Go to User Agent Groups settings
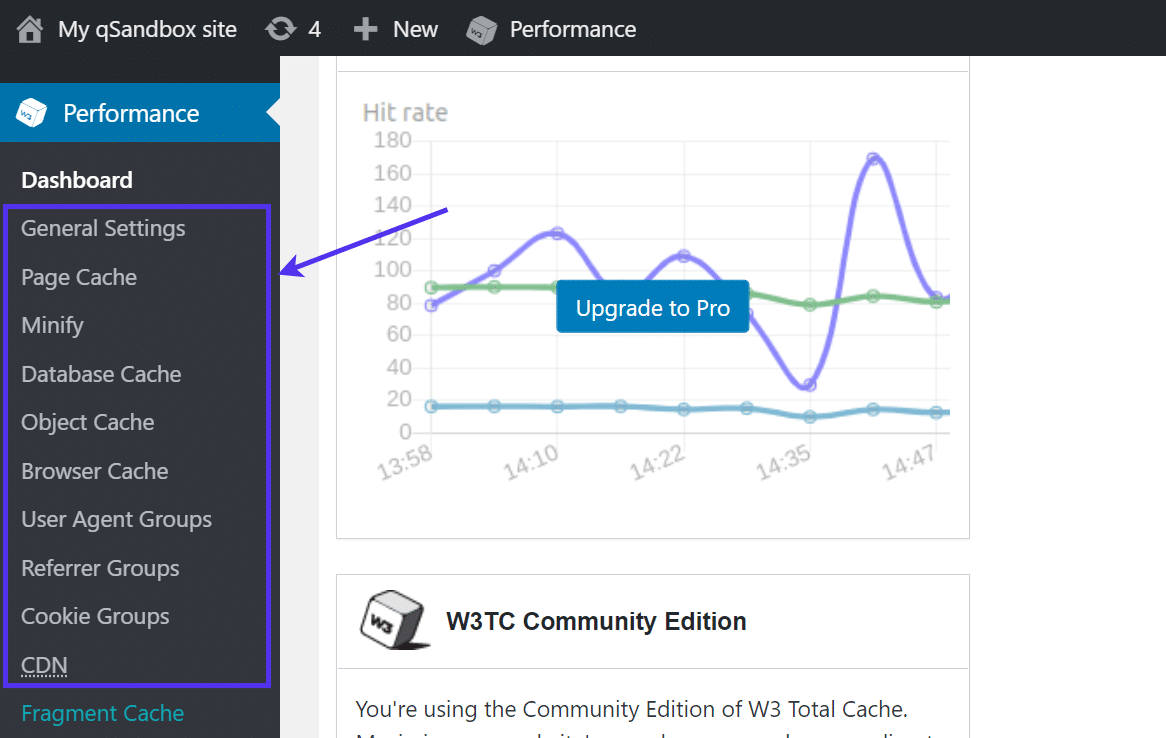Image resolution: width=1166 pixels, height=738 pixels. point(116,519)
